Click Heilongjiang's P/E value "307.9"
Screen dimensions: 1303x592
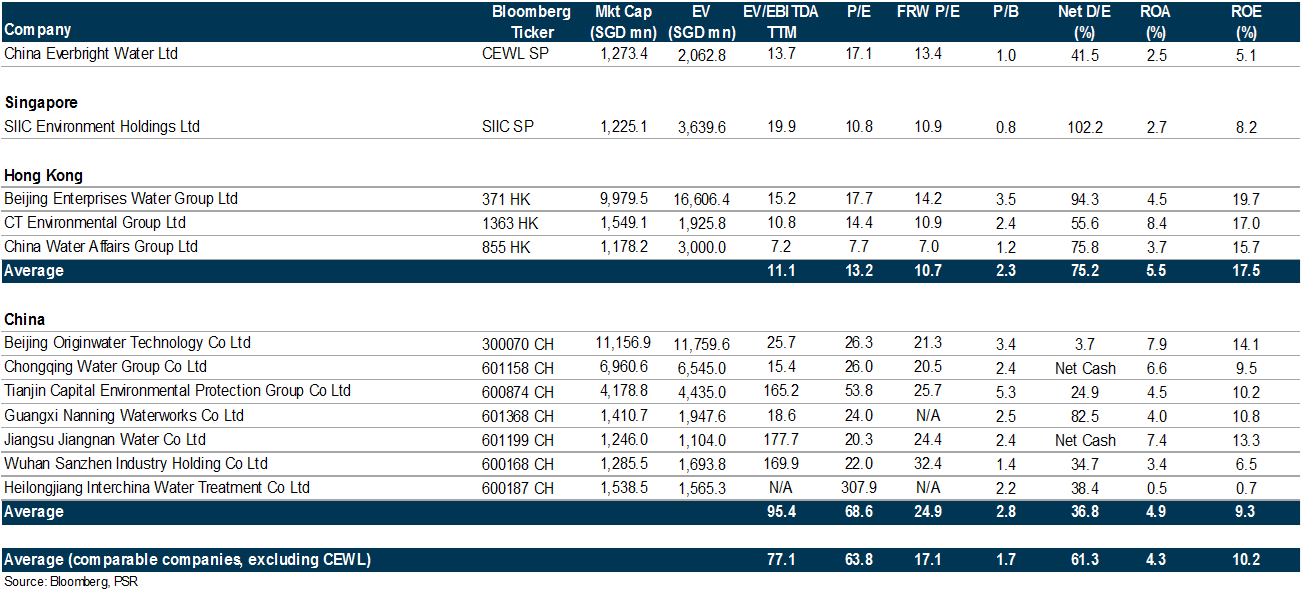click(860, 487)
